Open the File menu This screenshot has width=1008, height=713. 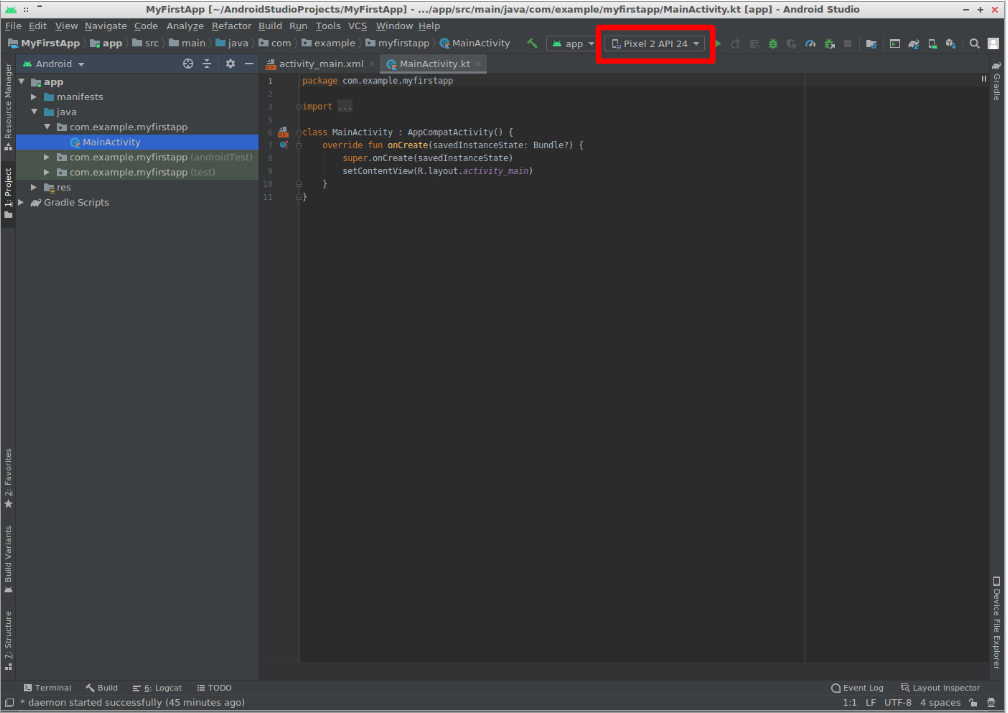[13, 26]
